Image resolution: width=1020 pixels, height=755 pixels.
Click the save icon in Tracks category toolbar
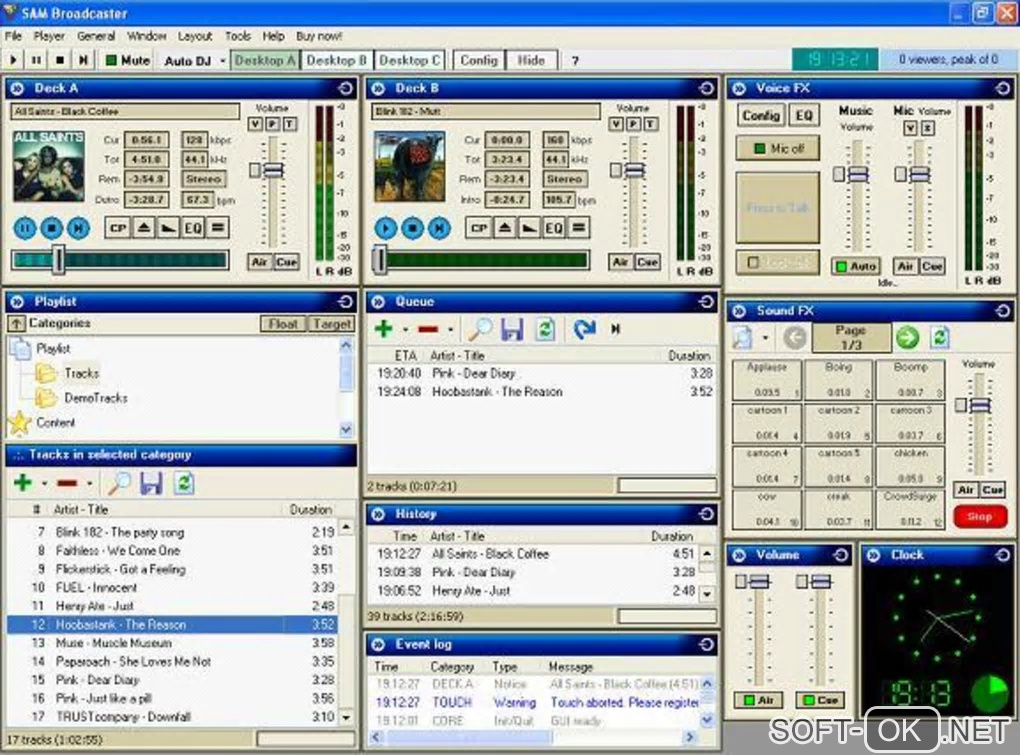point(151,483)
